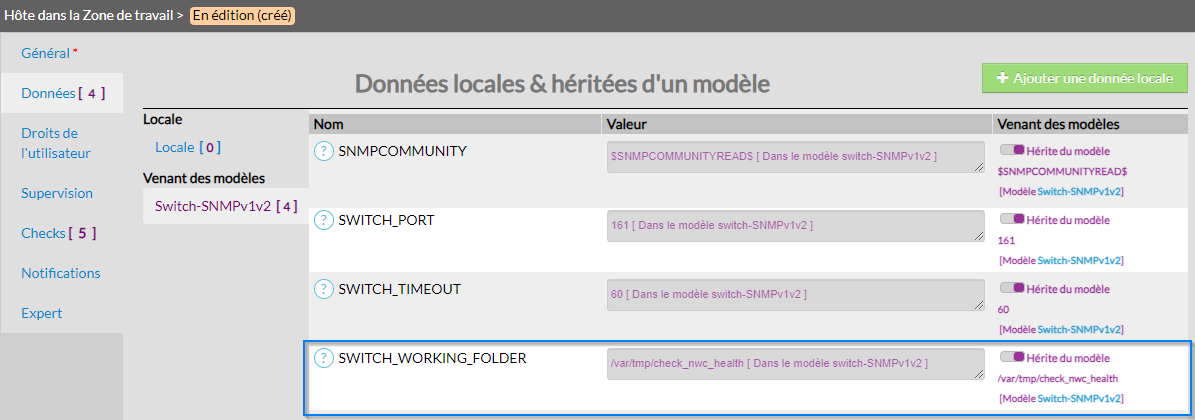
Task: Select the Expert tab
Action: point(42,313)
